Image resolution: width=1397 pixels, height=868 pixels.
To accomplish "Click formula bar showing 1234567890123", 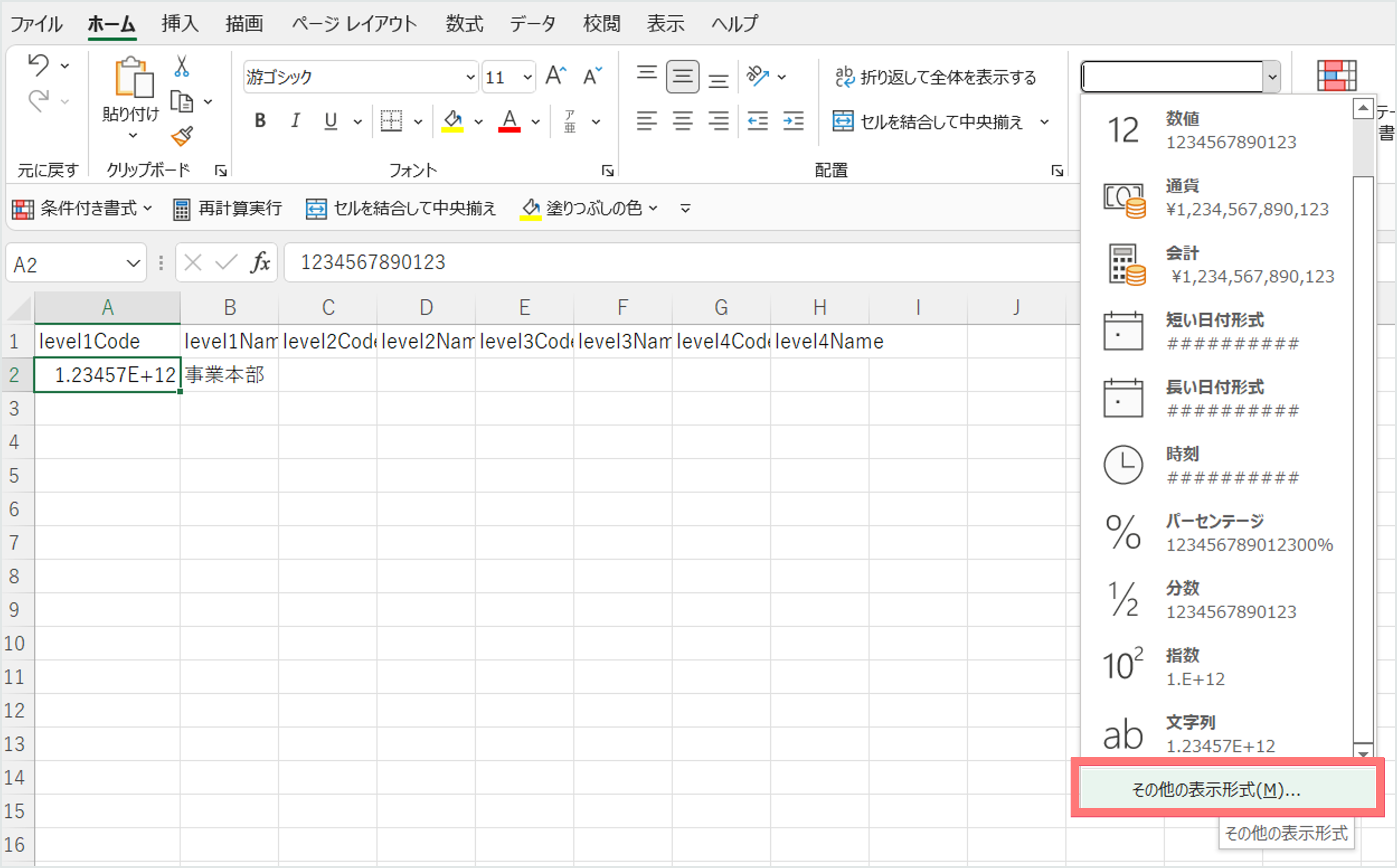I will tap(682, 262).
